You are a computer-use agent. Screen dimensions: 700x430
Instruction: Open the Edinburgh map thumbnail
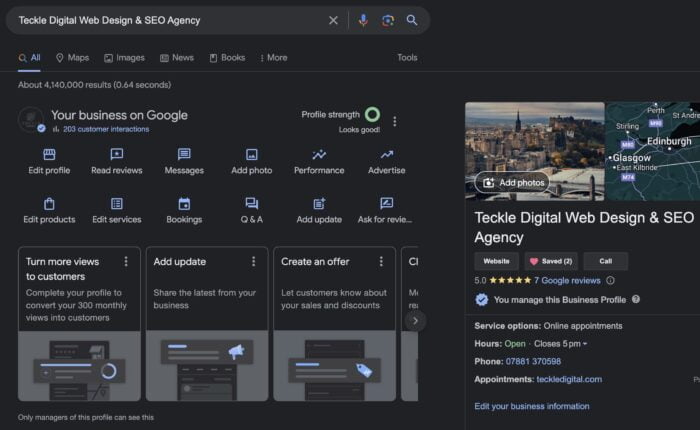tap(653, 151)
